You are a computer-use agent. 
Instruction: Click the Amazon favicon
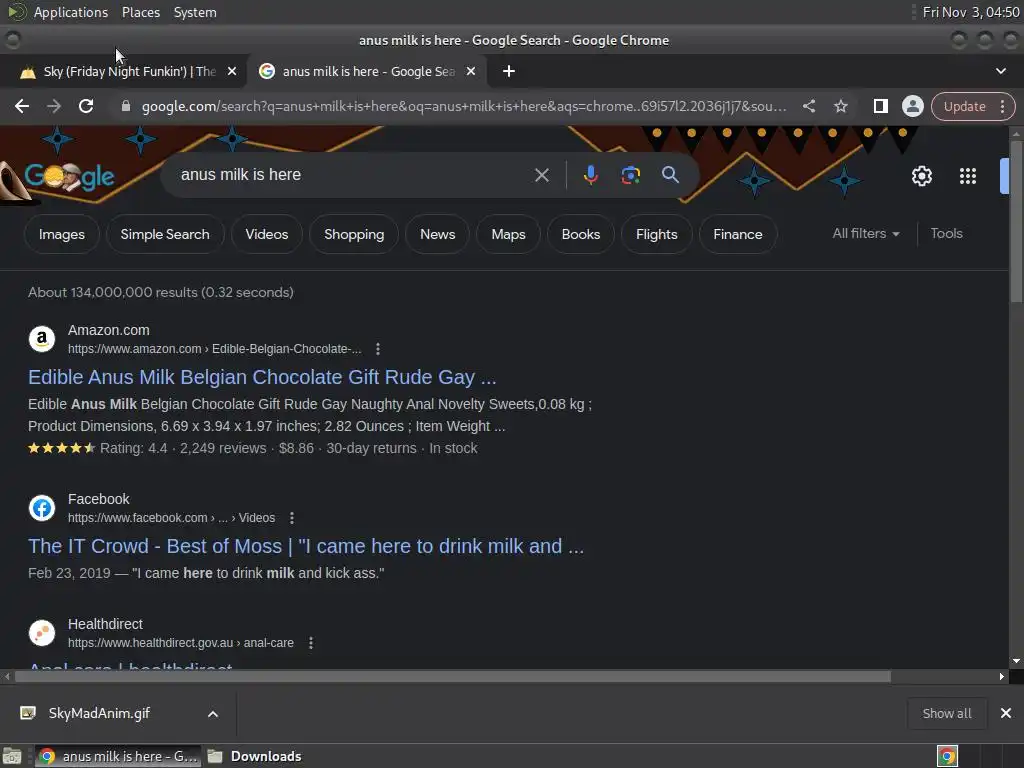coord(42,339)
